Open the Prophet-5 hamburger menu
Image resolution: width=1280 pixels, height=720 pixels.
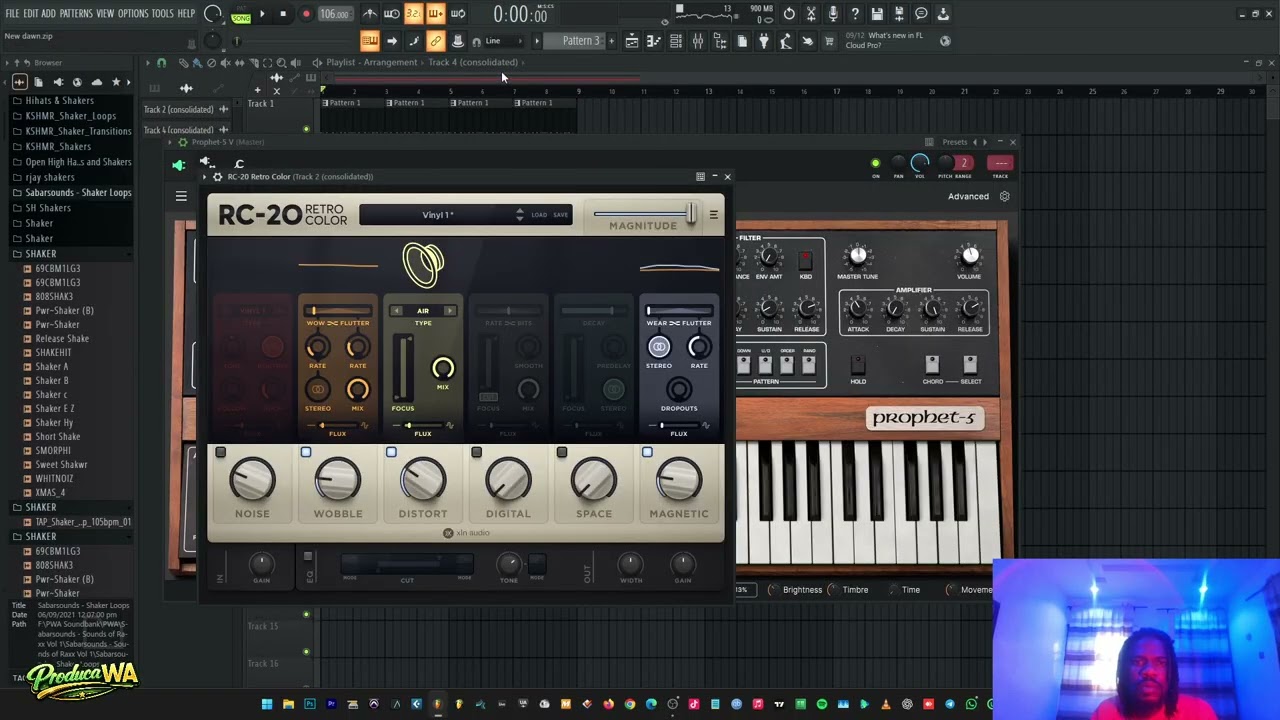pos(181,197)
